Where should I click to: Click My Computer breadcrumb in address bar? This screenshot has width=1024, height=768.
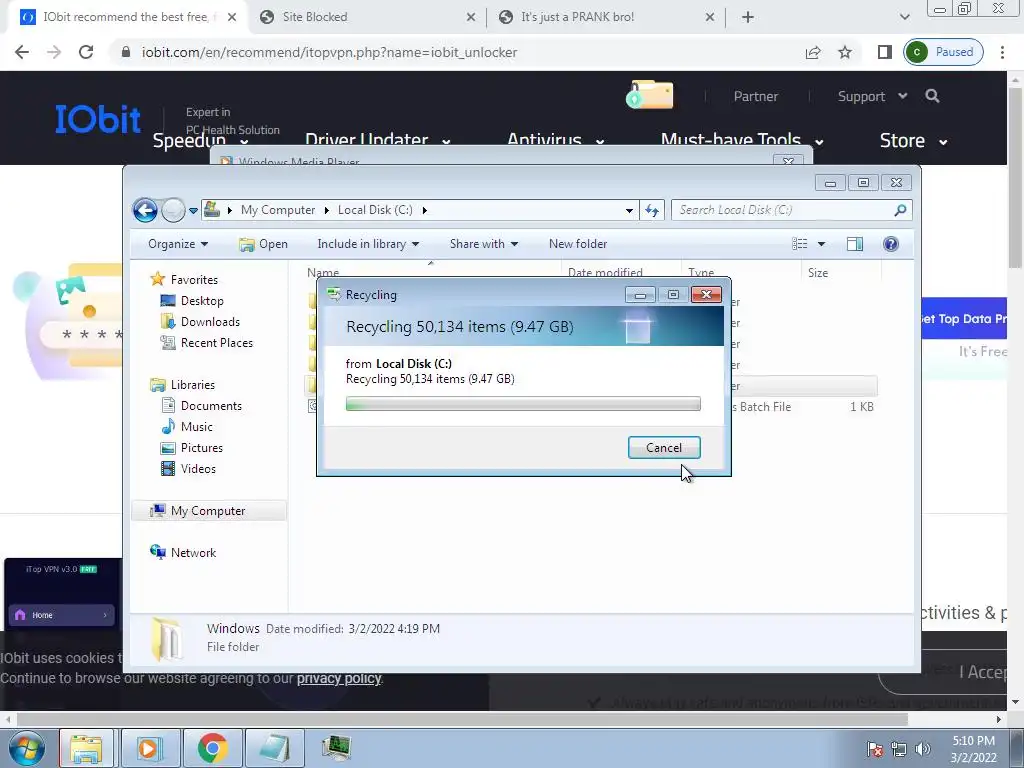278,210
